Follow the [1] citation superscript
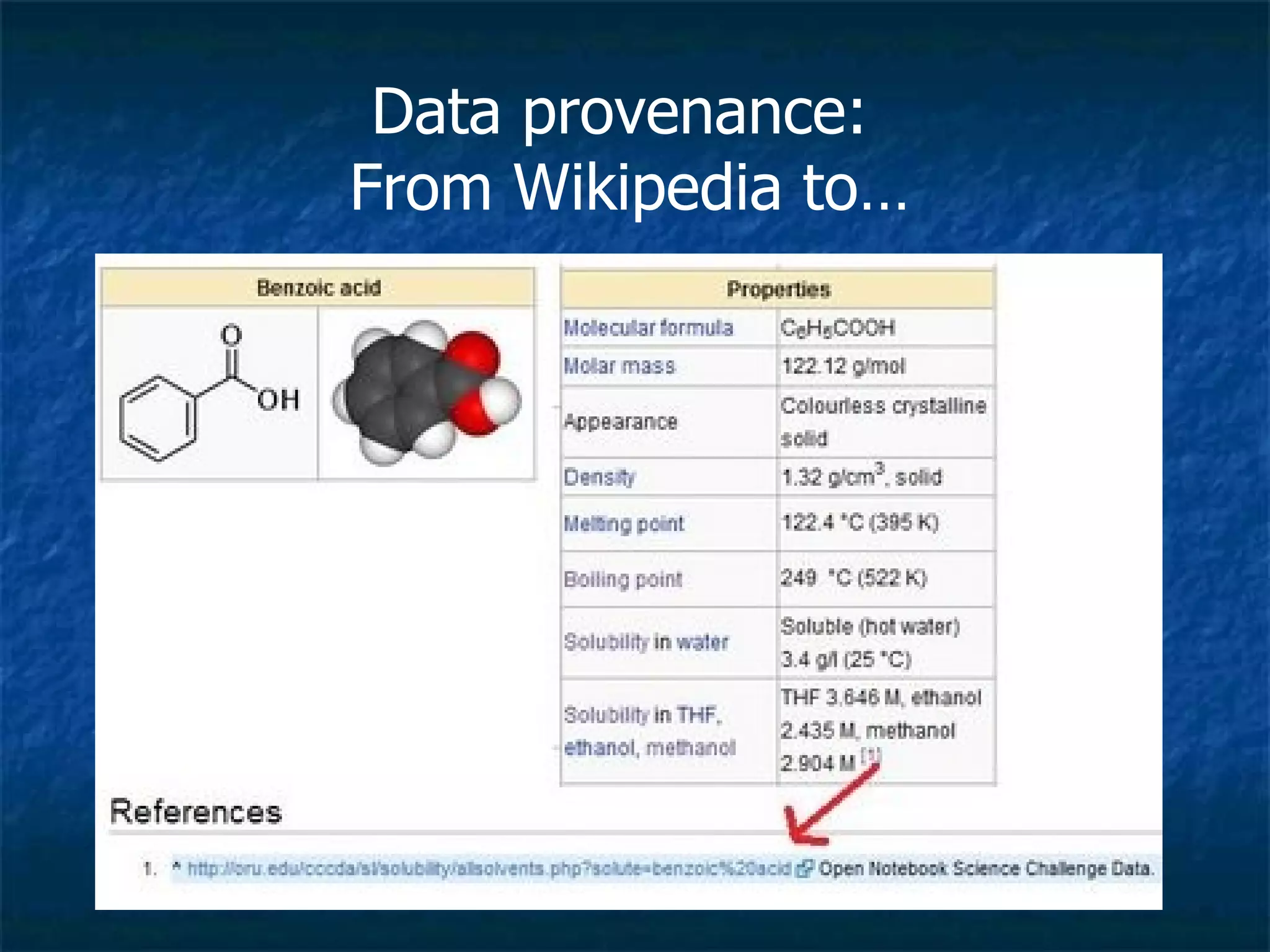The height and width of the screenshot is (952, 1270). (871, 755)
